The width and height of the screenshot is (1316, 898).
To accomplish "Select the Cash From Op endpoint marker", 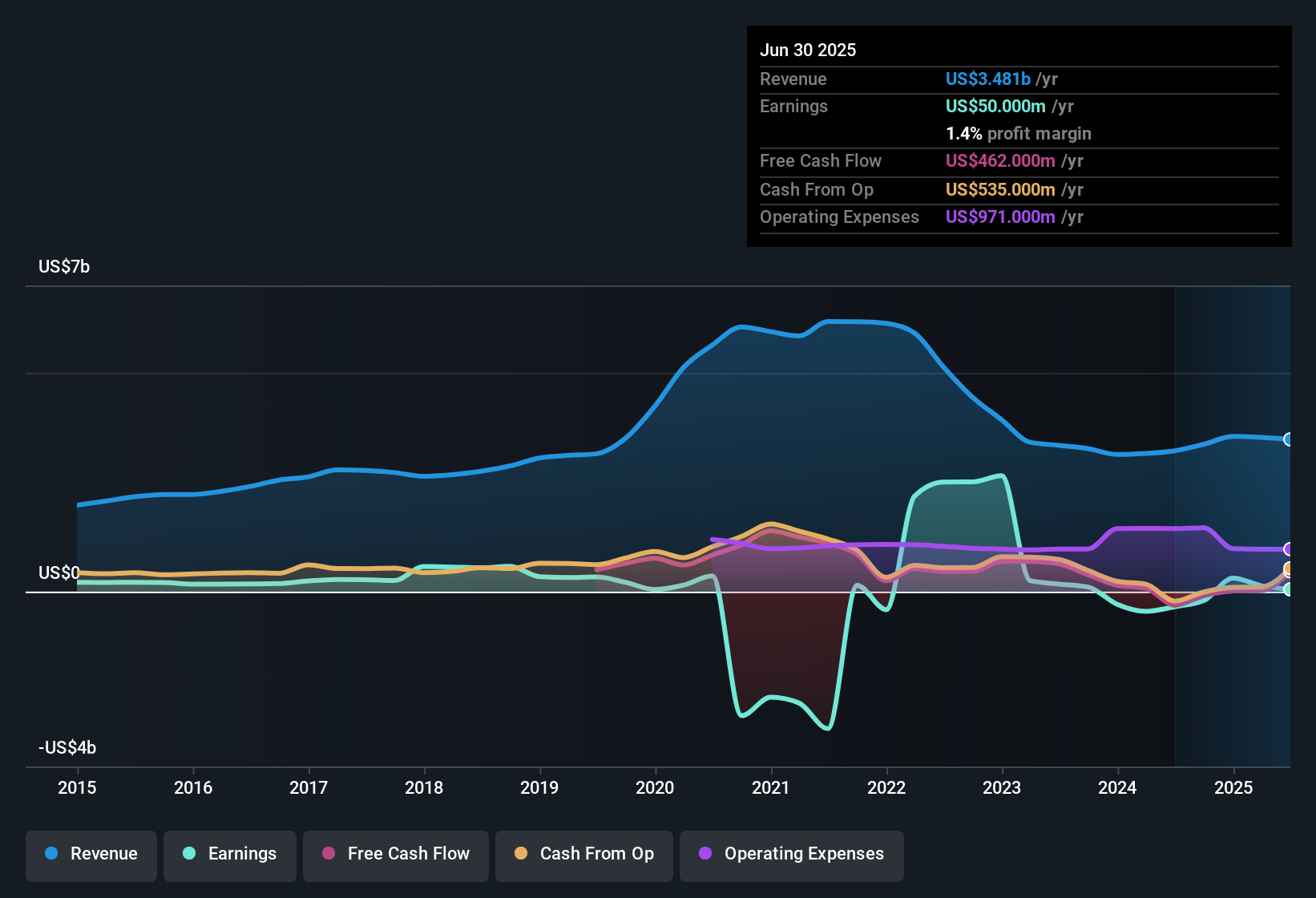I will (1289, 568).
